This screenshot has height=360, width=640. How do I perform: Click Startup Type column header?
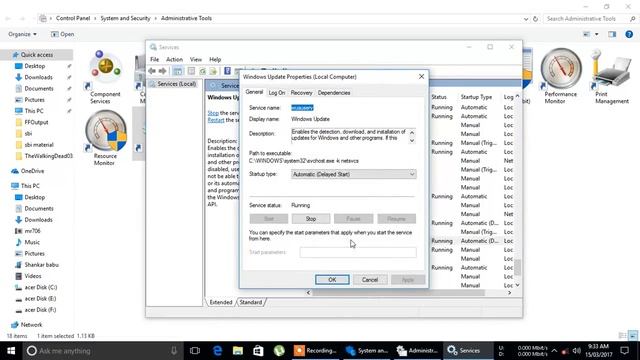click(x=476, y=97)
